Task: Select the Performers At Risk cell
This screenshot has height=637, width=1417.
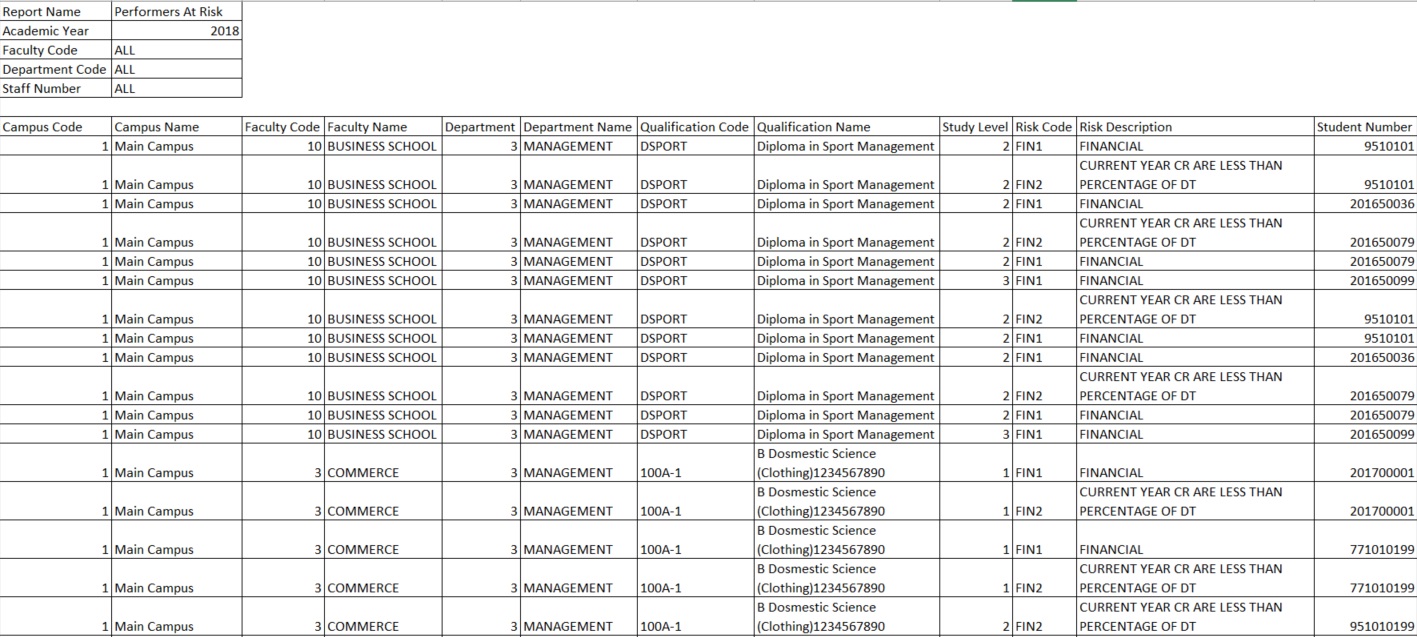Action: click(176, 12)
